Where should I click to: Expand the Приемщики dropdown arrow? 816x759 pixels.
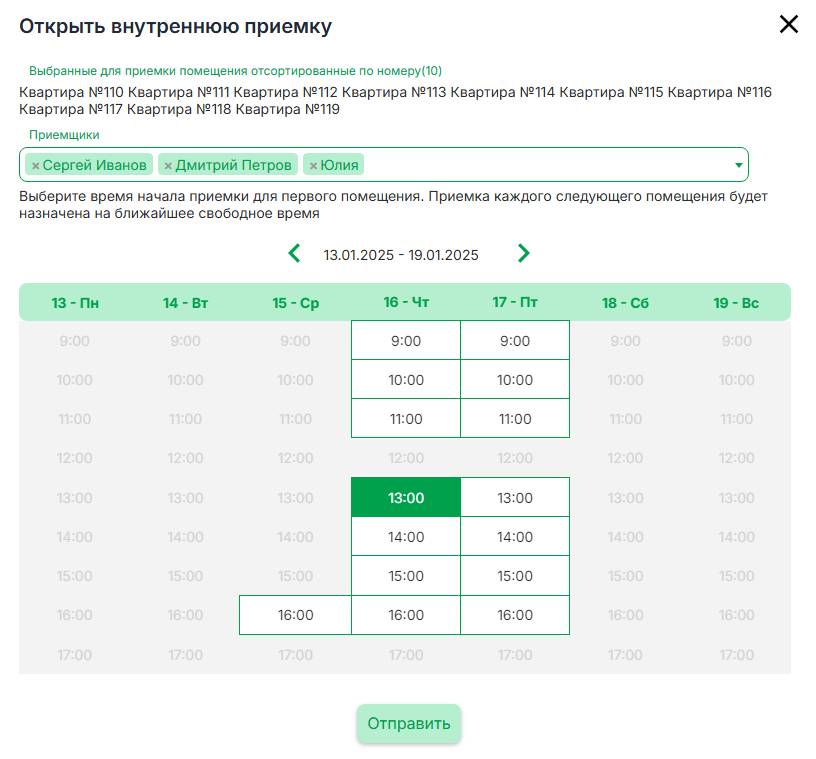[x=738, y=165]
